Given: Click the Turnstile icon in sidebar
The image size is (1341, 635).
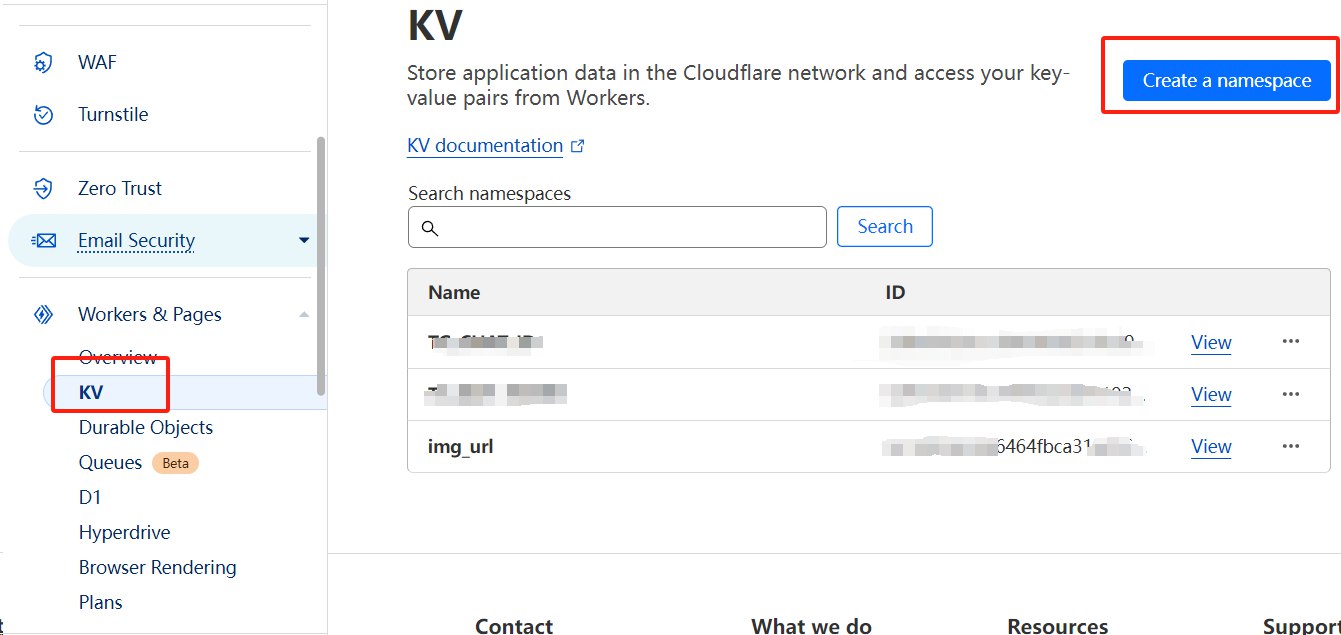Looking at the screenshot, I should coord(43,115).
